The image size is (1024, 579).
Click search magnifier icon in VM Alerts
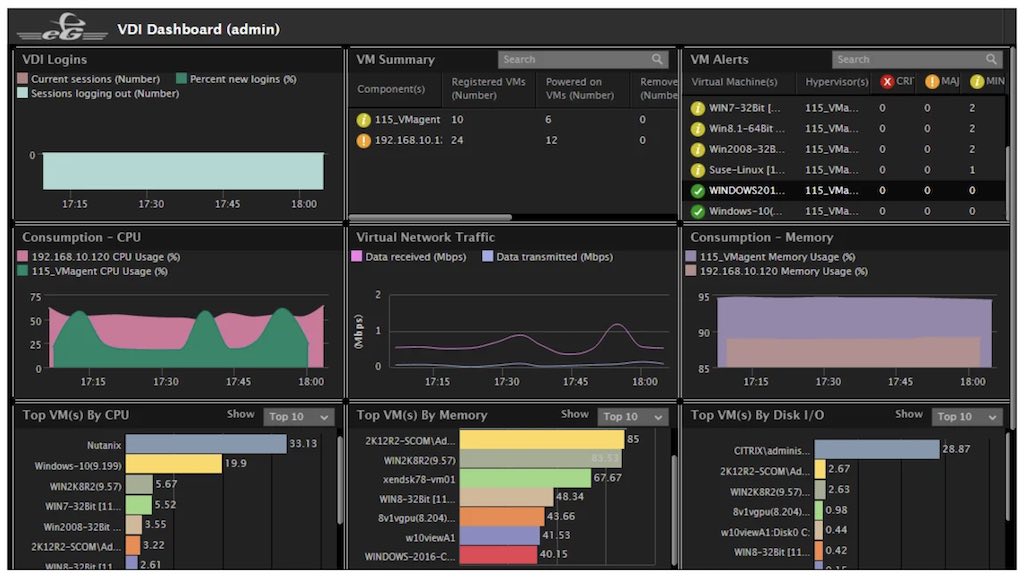pos(991,60)
